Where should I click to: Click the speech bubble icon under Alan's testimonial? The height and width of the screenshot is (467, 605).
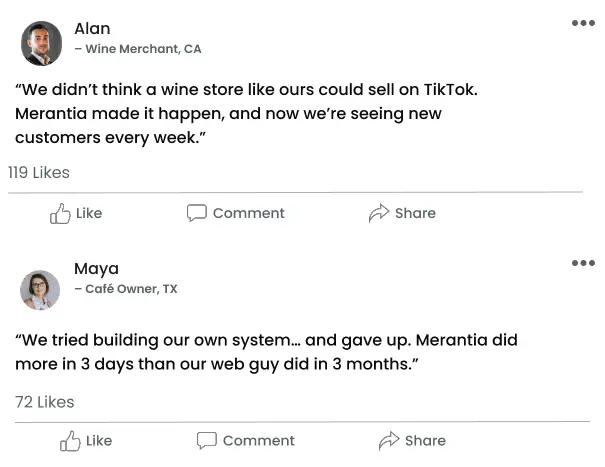[197, 213]
